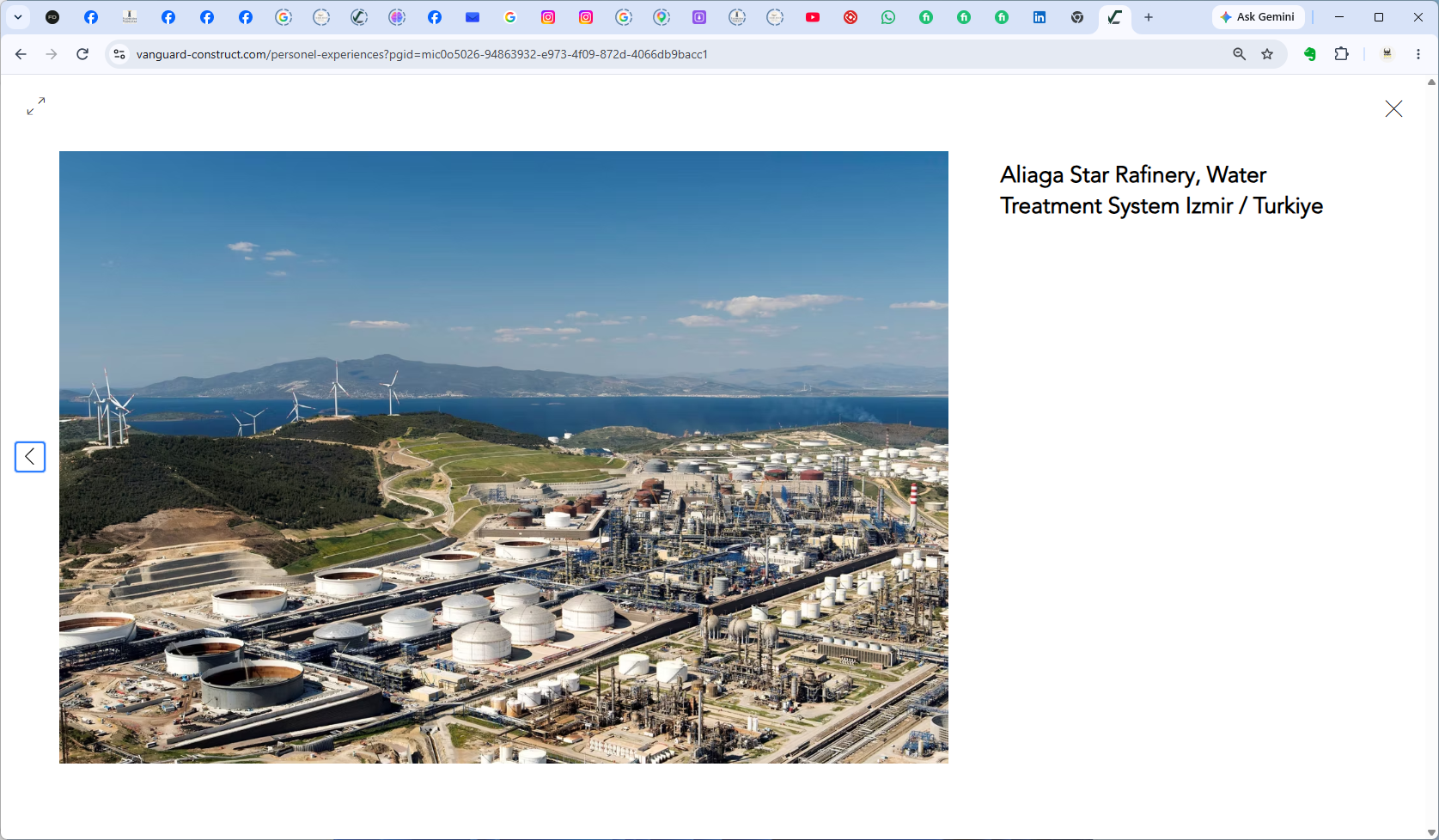The image size is (1439, 840).
Task: Switch to the colorful brain icon tab
Action: click(397, 17)
